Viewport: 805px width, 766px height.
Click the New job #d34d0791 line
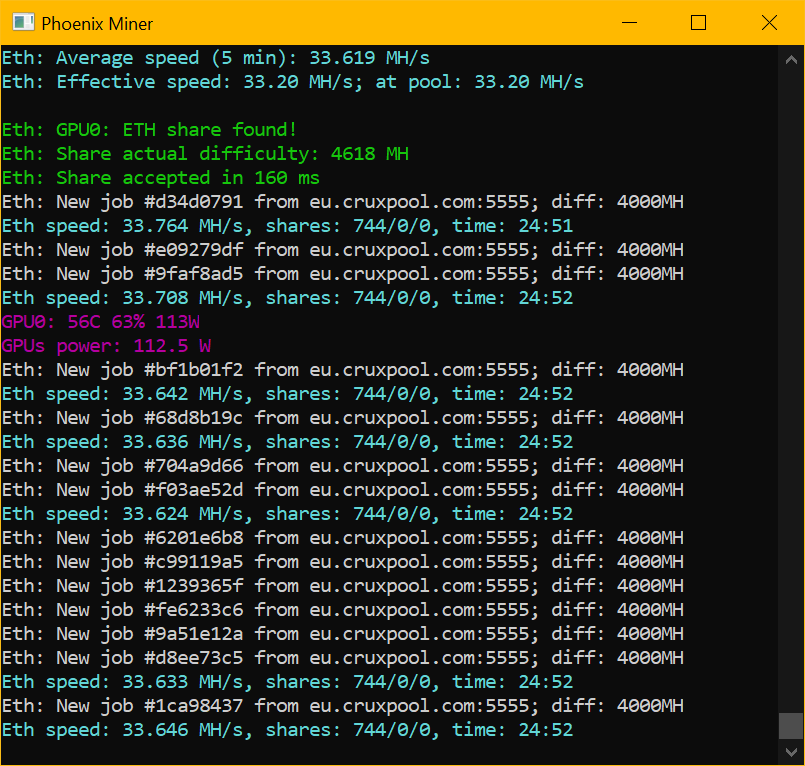tap(342, 202)
